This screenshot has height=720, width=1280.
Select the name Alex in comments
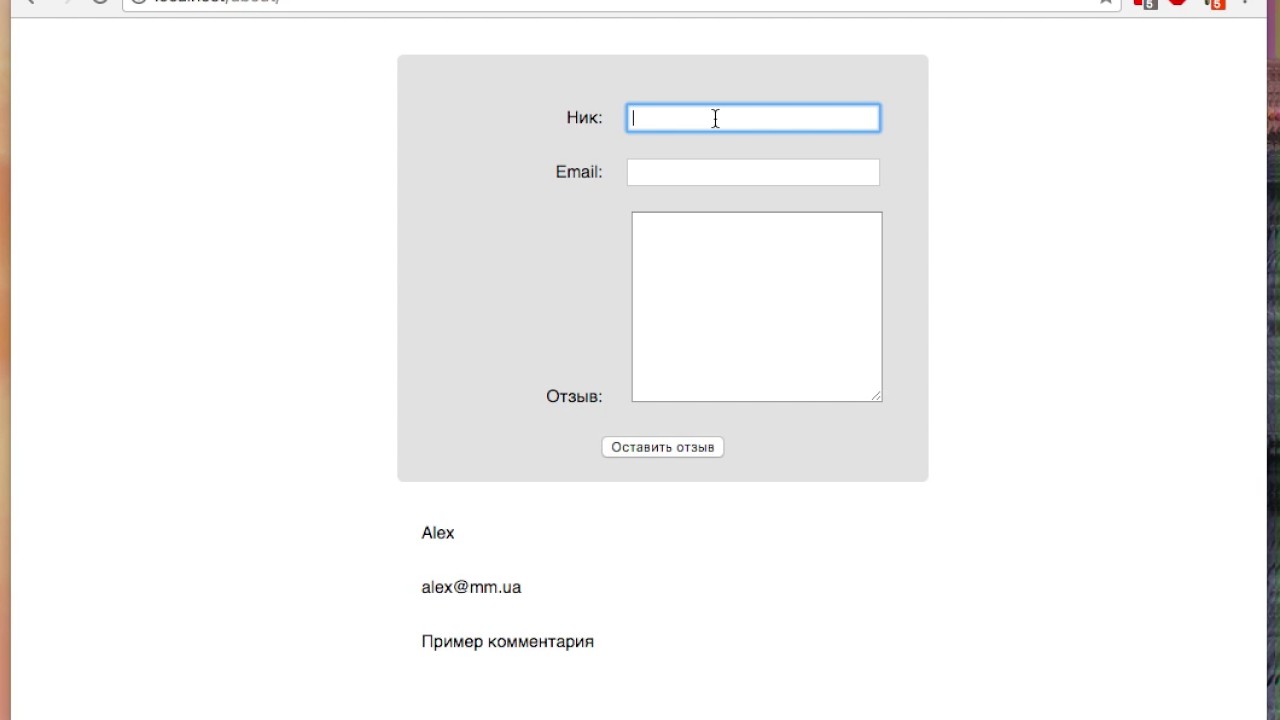click(438, 533)
